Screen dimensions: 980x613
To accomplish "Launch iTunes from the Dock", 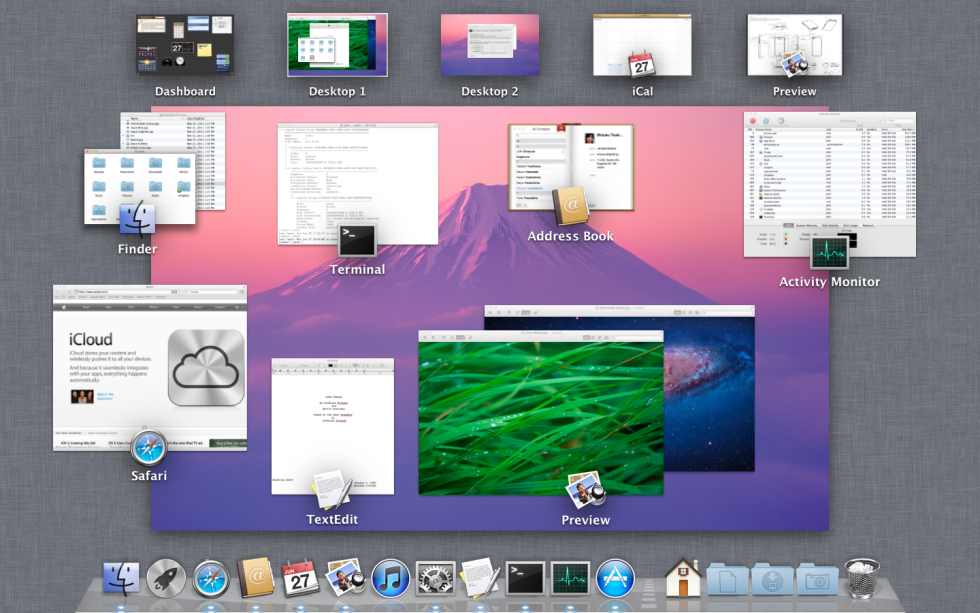I will click(x=390, y=578).
